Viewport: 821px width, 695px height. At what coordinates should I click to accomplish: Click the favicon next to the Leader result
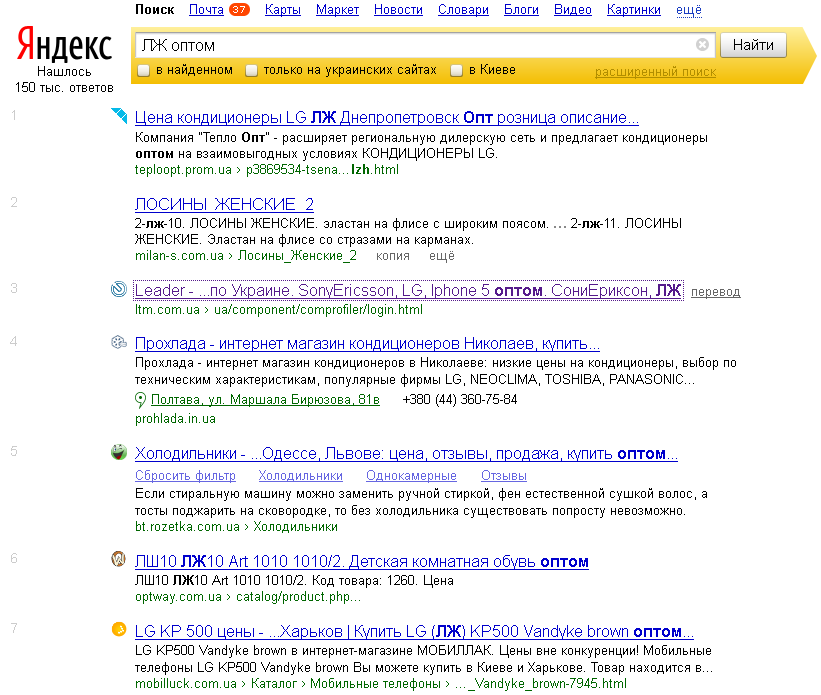pyautogui.click(x=119, y=289)
